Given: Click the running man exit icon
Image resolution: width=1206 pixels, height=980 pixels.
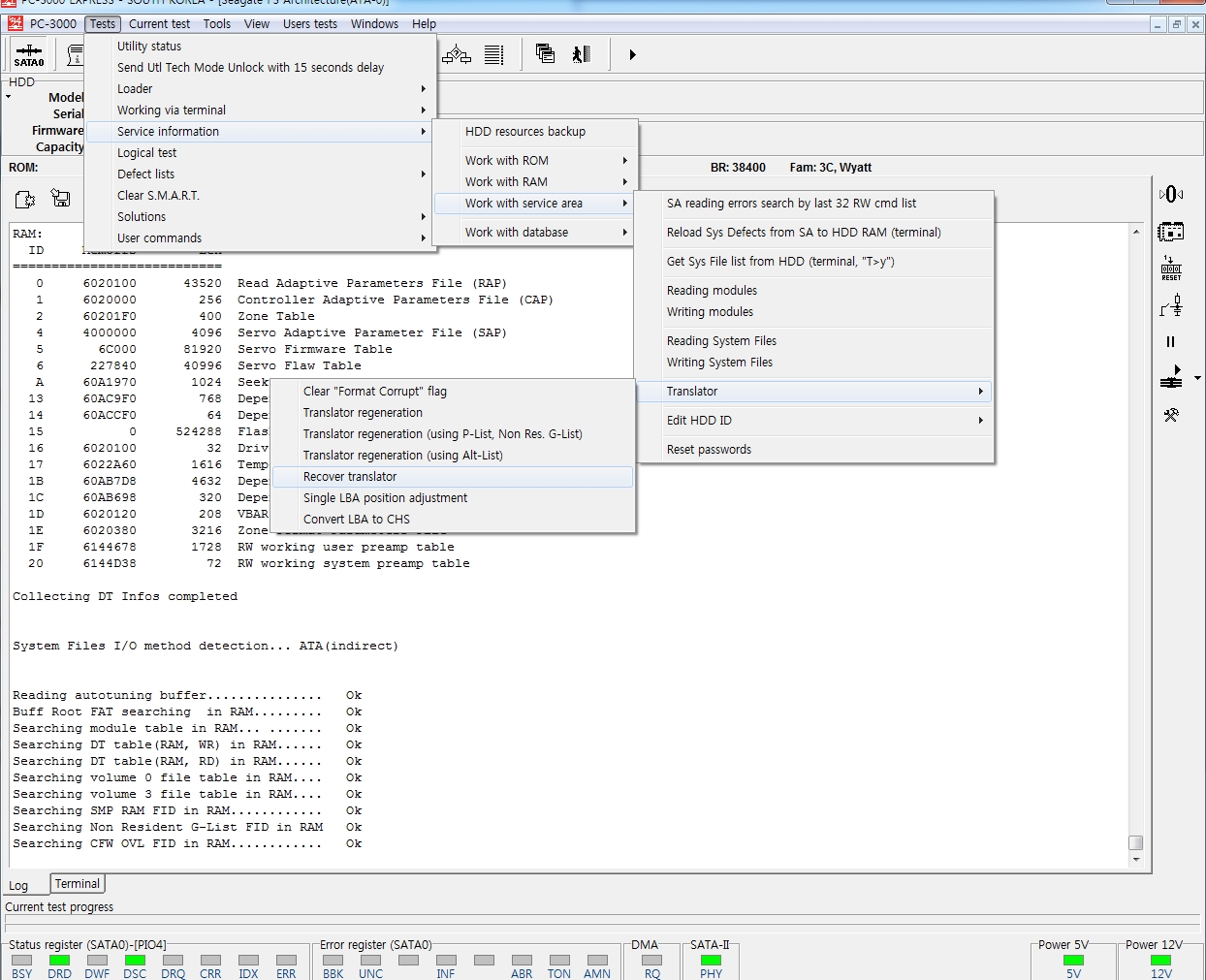Looking at the screenshot, I should 581,55.
